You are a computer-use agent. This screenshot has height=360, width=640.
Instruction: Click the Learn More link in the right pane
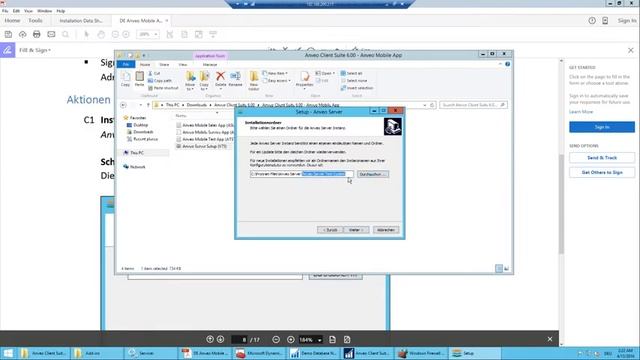(581, 111)
